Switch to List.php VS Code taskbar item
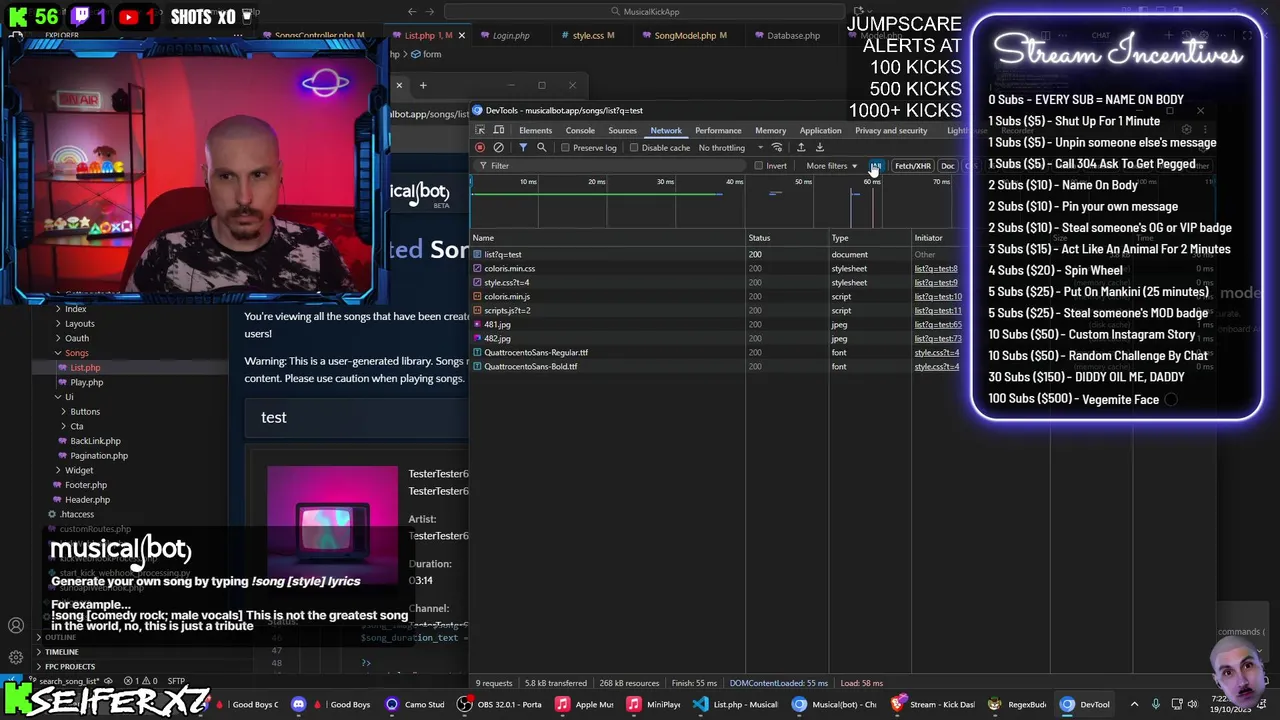This screenshot has height=720, width=1280. [x=735, y=704]
